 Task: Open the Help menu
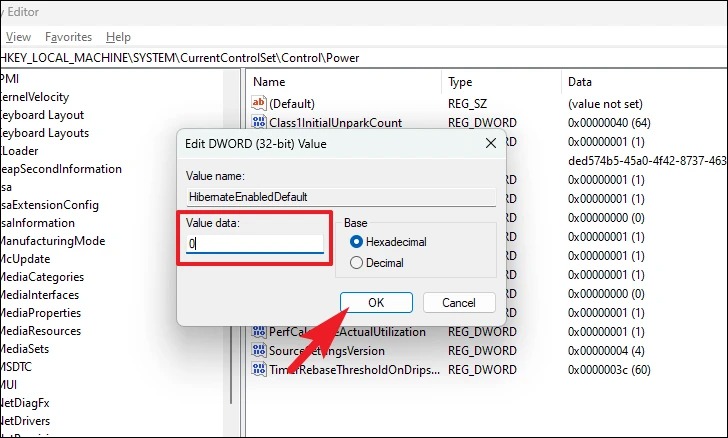[x=118, y=37]
